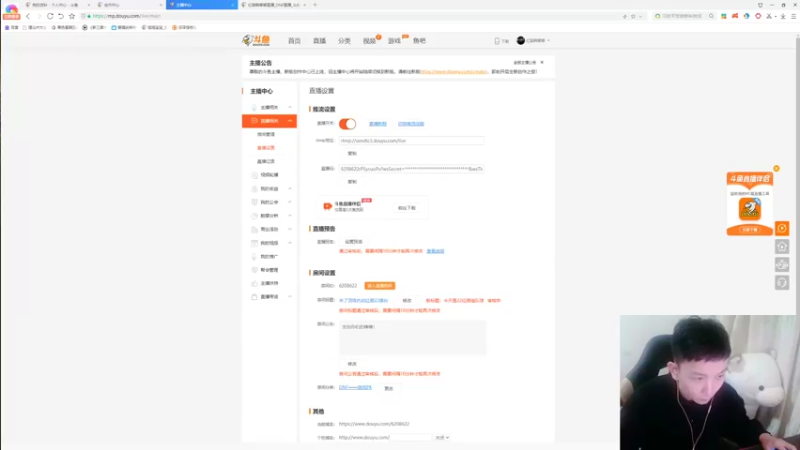This screenshot has height=450, width=800.
Task: Click the copy button under the stream code field
Action: pyautogui.click(x=352, y=182)
